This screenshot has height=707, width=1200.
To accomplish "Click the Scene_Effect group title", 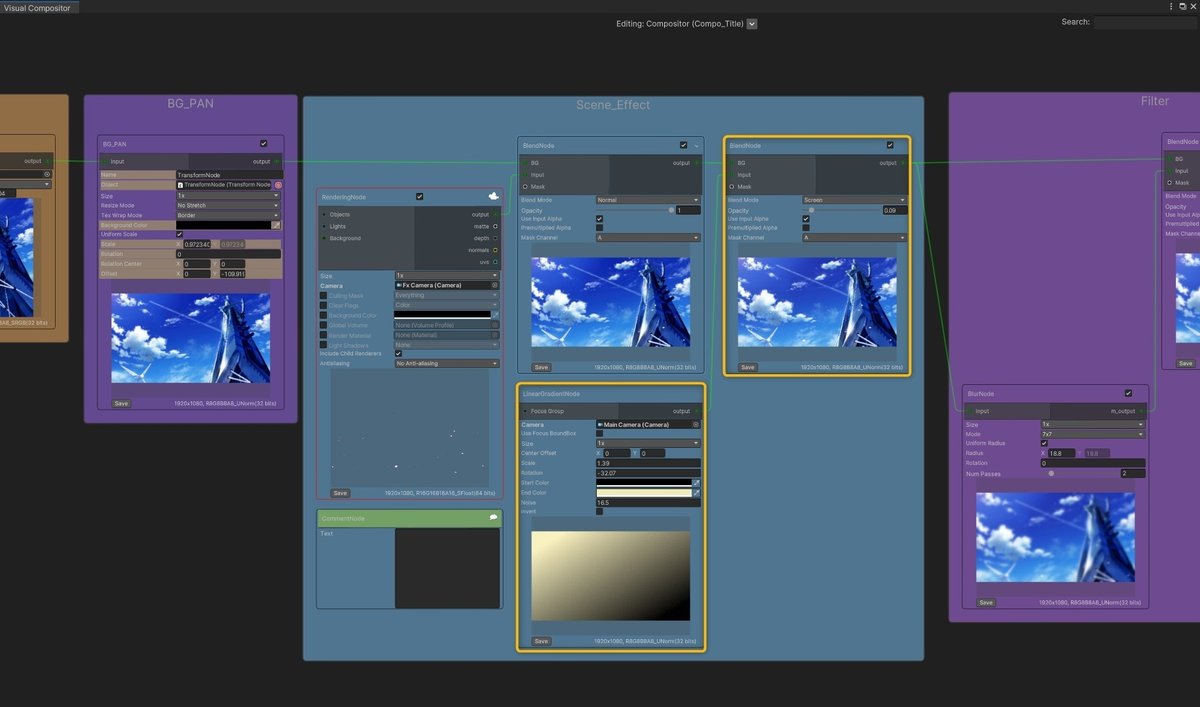I will (613, 104).
